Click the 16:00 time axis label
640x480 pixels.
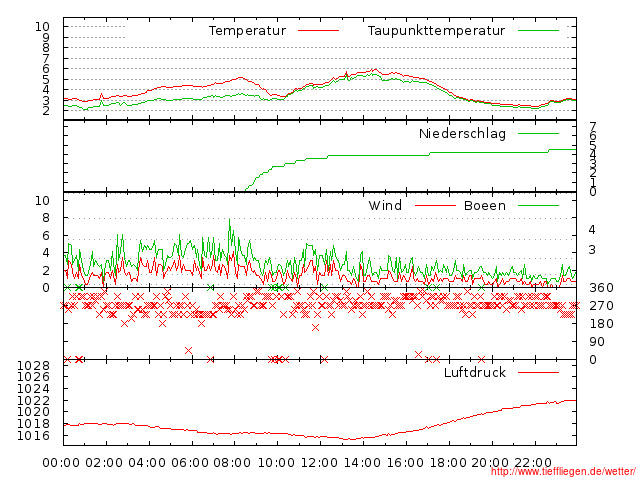pyautogui.click(x=405, y=463)
